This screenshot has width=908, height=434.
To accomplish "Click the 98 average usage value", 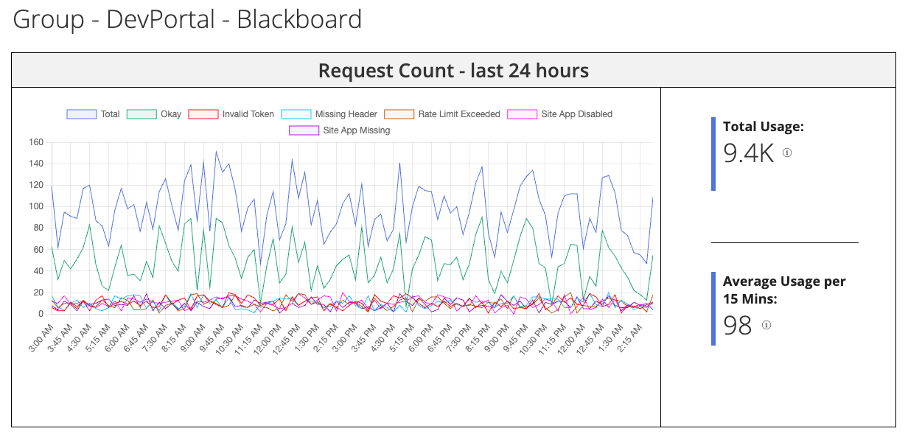I will [737, 326].
